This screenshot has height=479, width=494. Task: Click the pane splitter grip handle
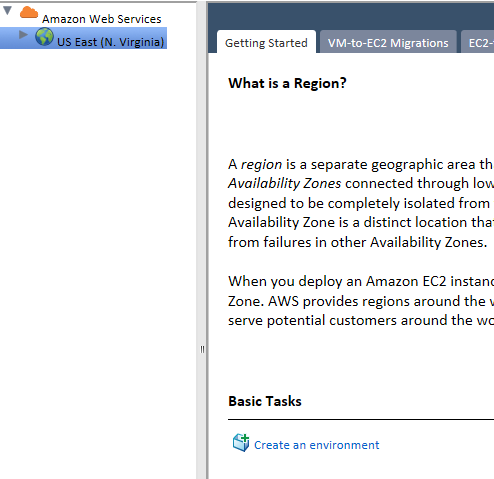tap(202, 349)
